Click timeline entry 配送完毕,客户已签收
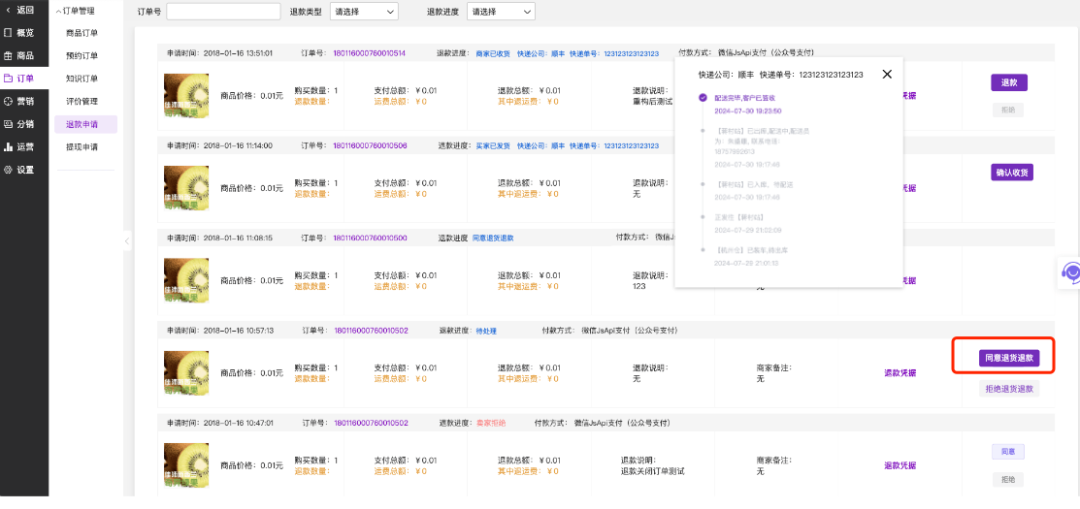Screen dimensions: 1080x509 [745, 98]
